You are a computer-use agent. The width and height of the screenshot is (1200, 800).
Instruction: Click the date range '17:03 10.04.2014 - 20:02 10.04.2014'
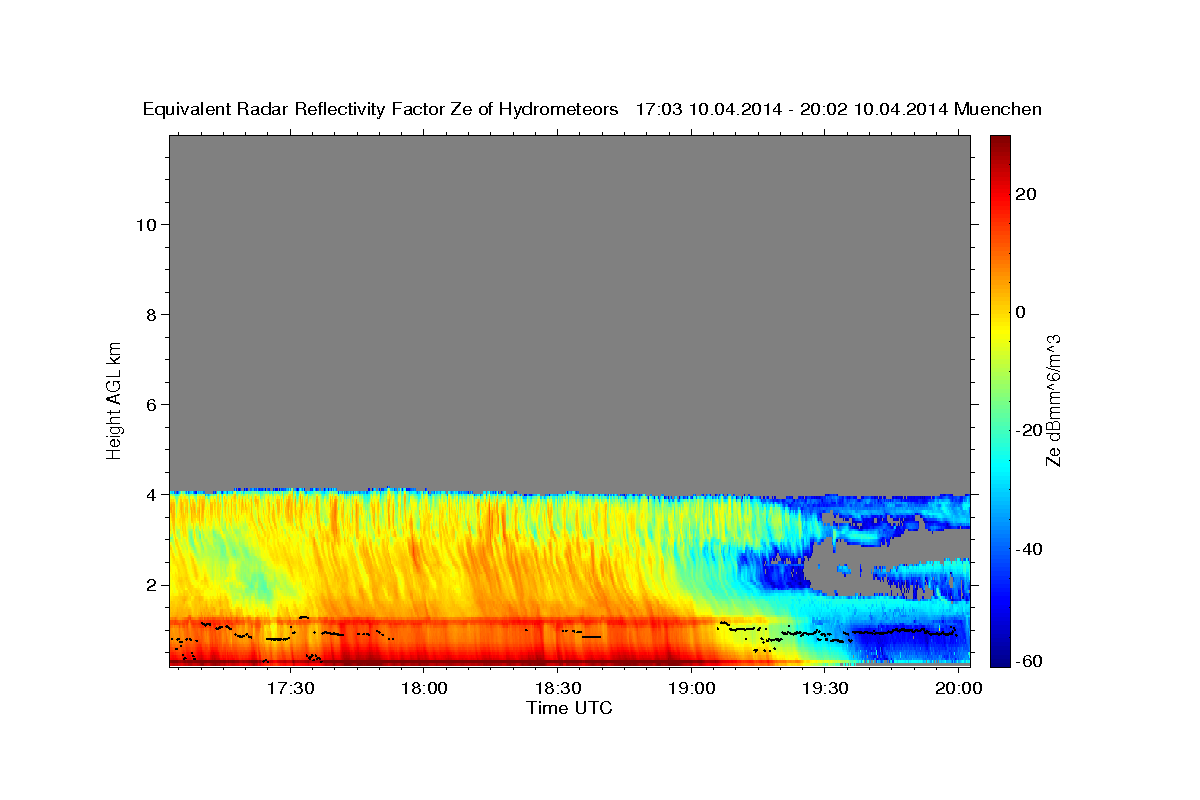pos(791,110)
